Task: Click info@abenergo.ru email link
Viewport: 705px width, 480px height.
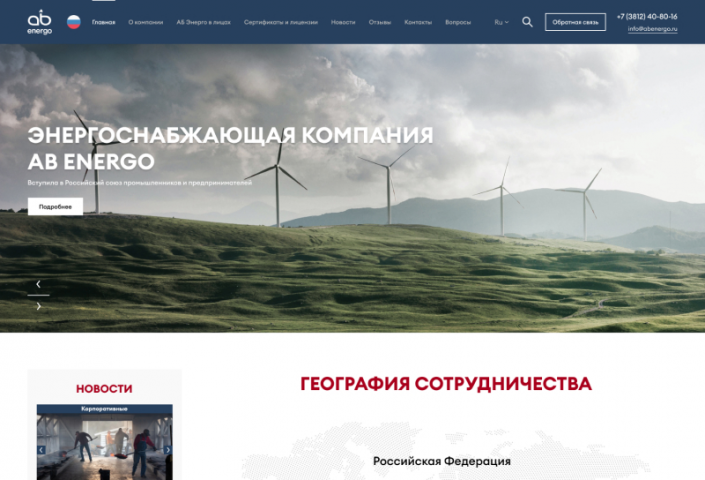Action: tap(652, 29)
